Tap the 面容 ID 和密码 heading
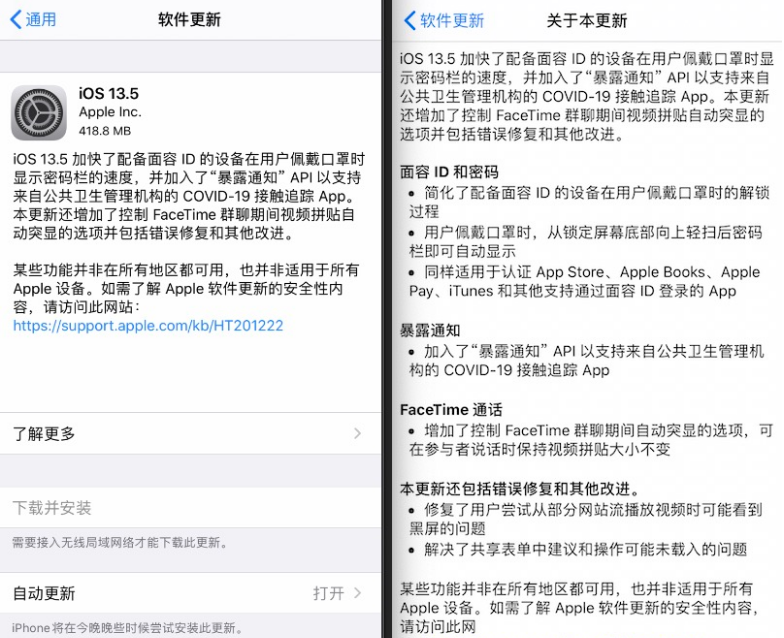 [x=449, y=172]
